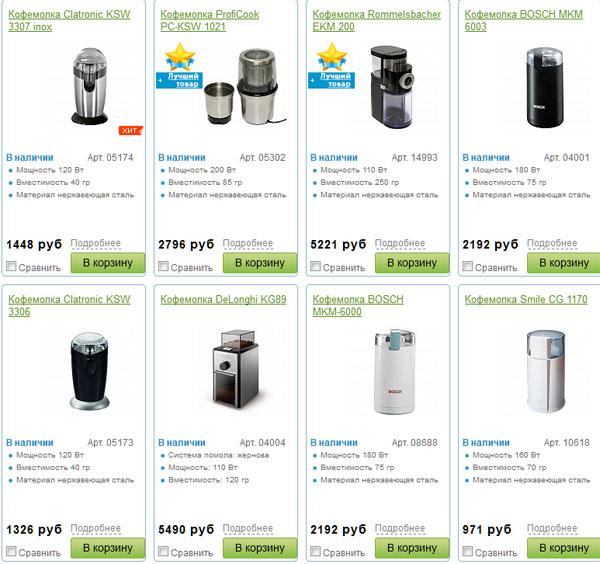Screen dimensions: 600x564
Task: Toggle compare checkbox for Smile CG 1170
Action: pyautogui.click(x=468, y=551)
